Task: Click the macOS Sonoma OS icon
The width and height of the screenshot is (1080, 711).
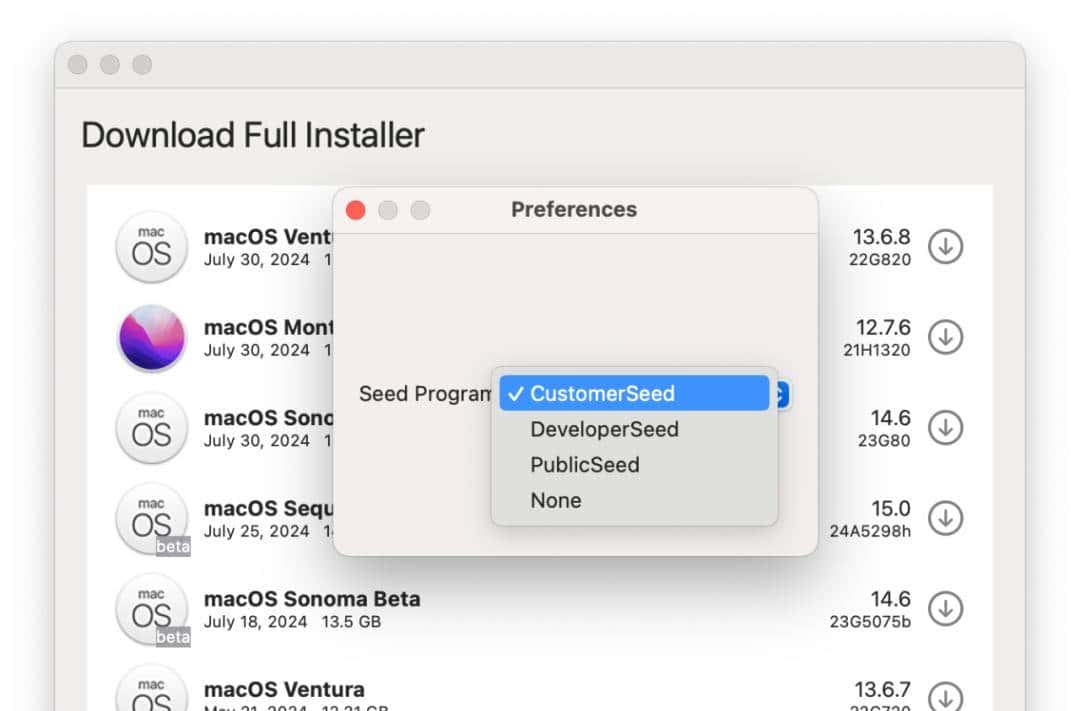Action: (x=151, y=428)
